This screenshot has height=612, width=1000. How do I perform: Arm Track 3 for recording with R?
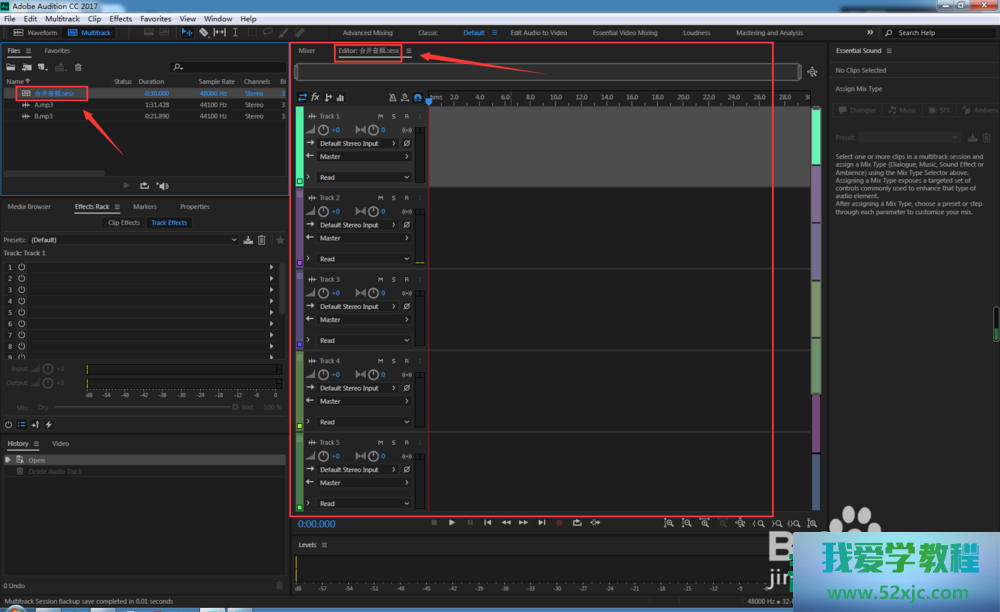tap(406, 279)
